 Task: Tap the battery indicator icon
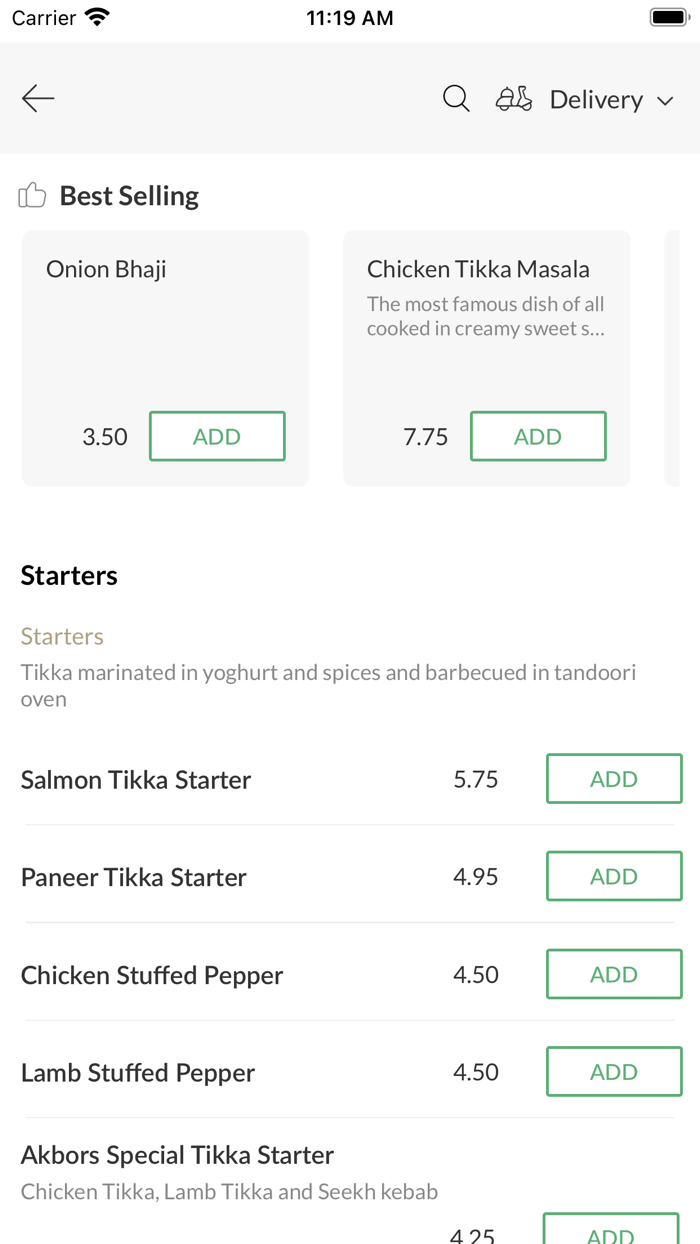(668, 17)
